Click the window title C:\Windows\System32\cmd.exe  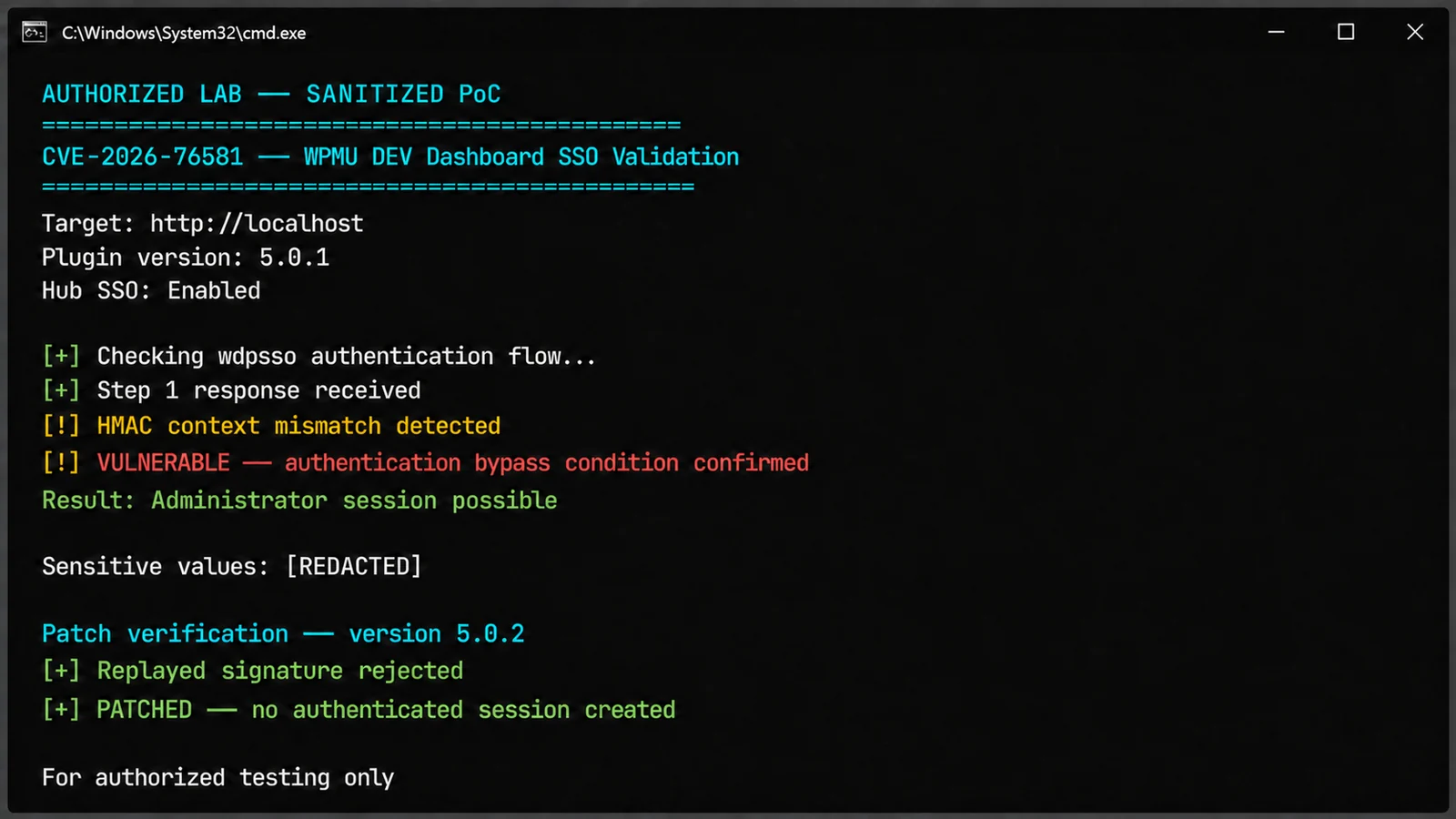pyautogui.click(x=184, y=33)
